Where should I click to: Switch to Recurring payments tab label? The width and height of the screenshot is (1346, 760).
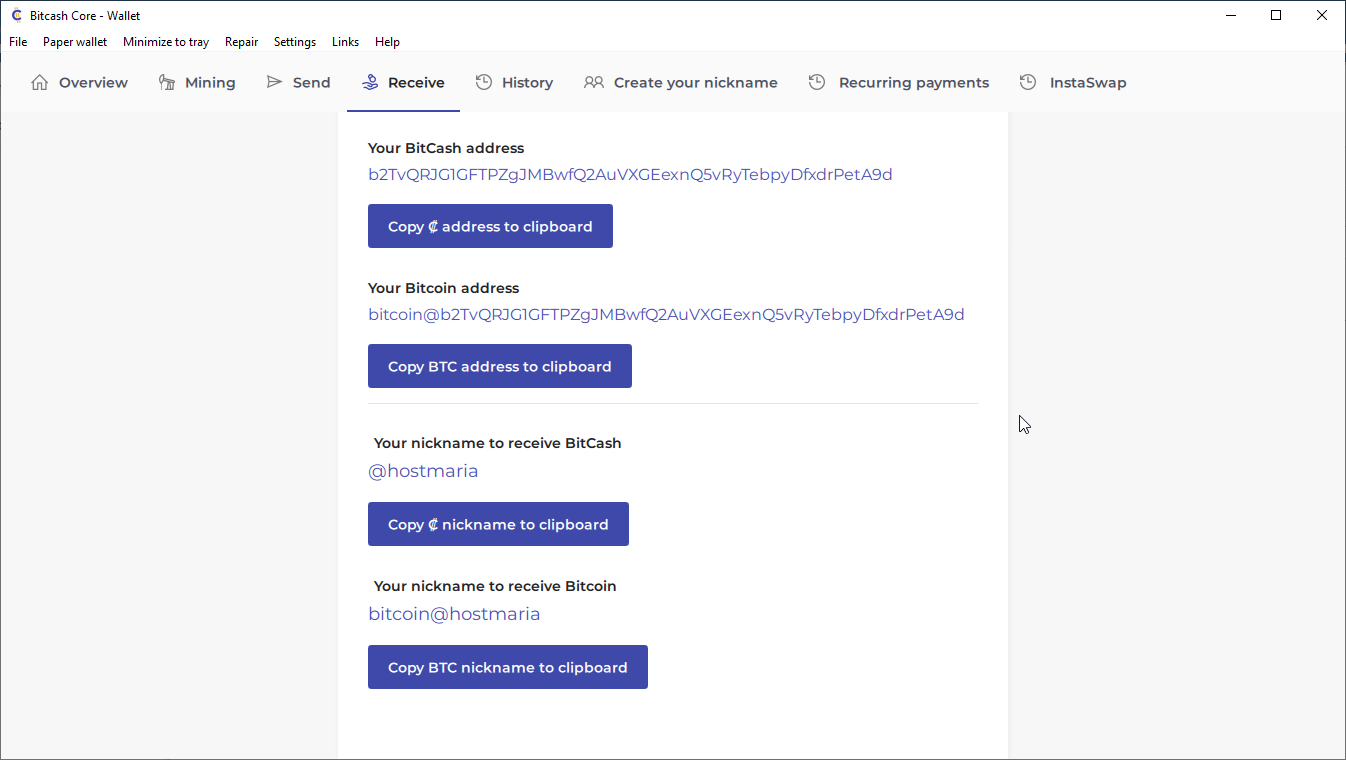pos(914,83)
